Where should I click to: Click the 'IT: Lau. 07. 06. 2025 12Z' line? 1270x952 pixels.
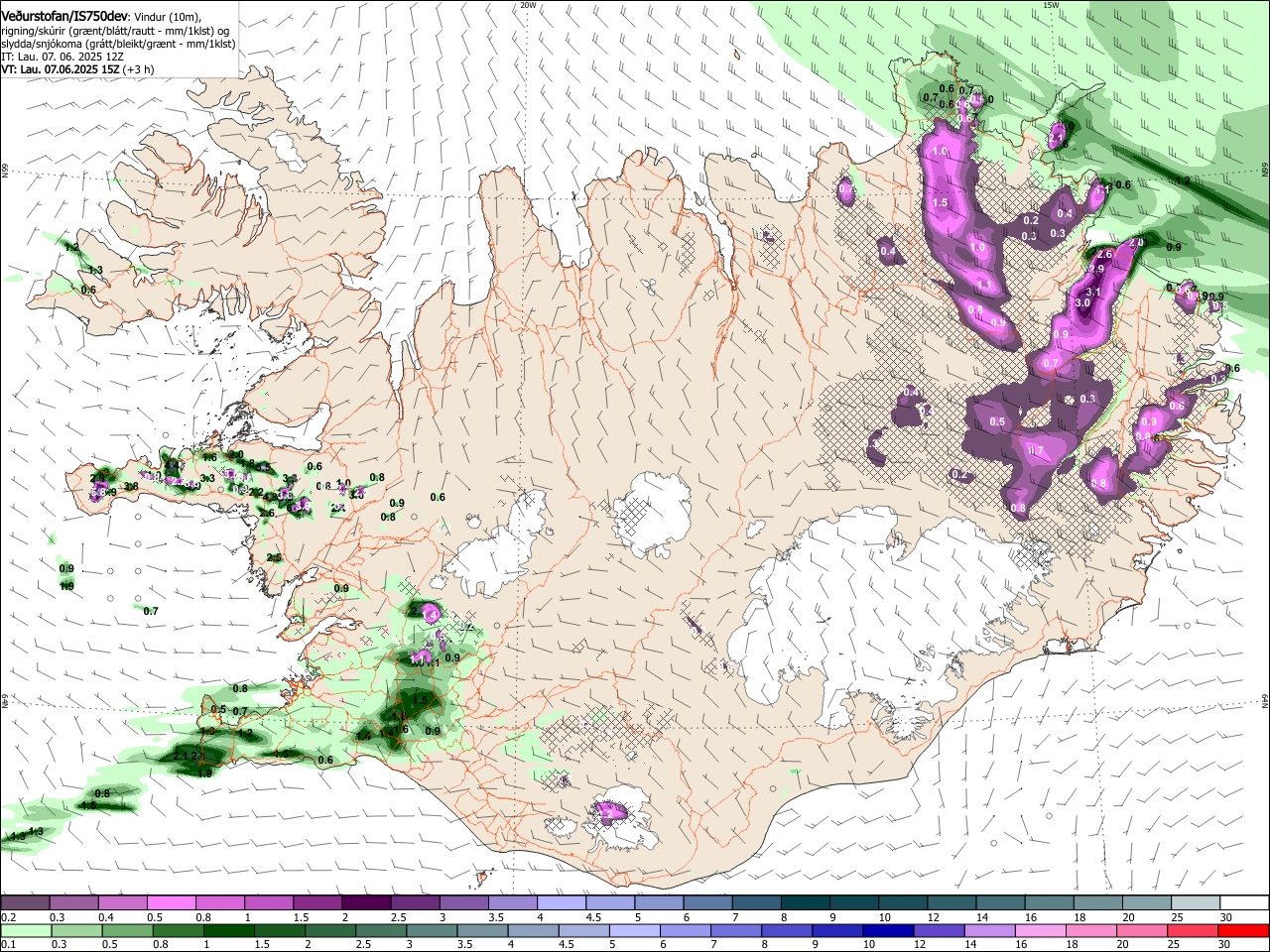click(x=63, y=57)
